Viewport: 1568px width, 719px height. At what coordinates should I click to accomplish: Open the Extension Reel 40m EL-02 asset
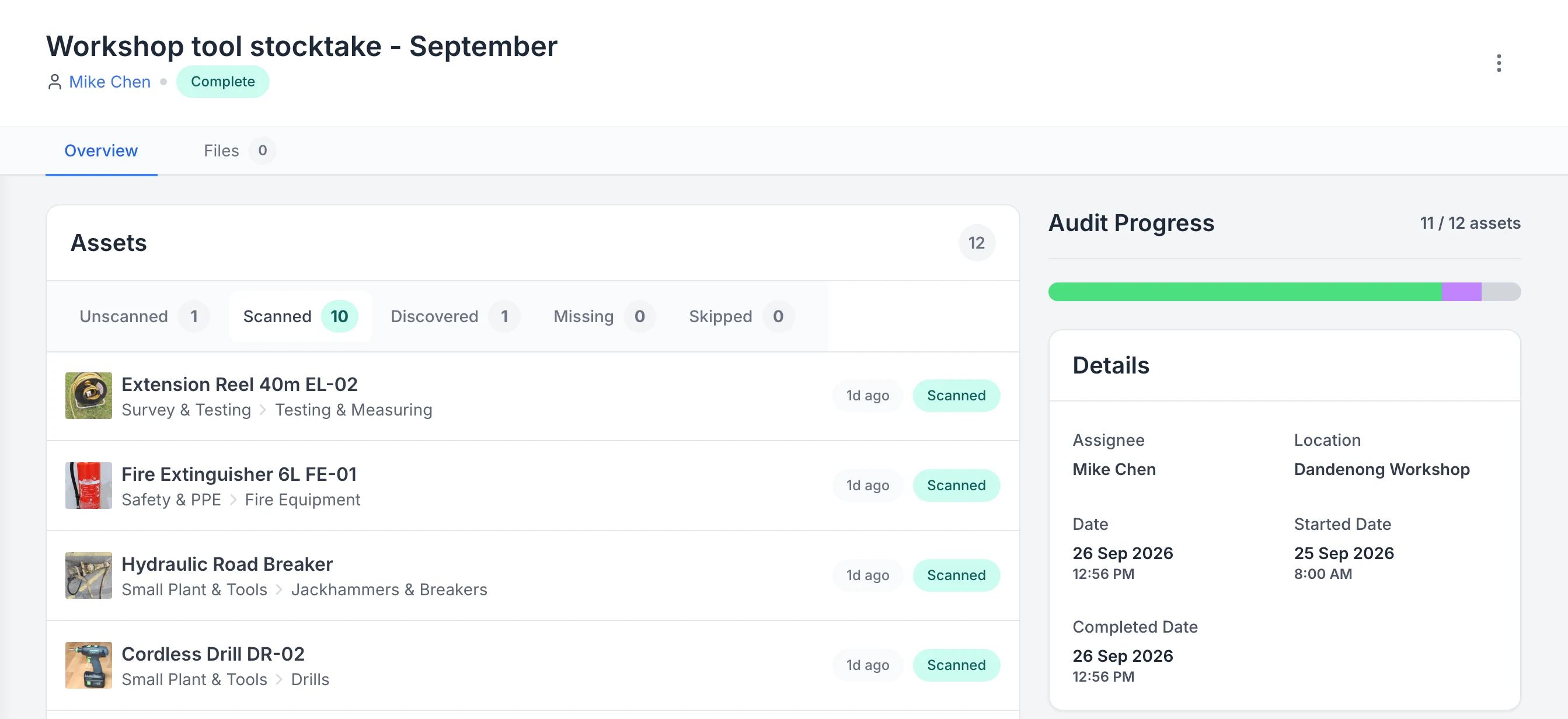tap(240, 385)
